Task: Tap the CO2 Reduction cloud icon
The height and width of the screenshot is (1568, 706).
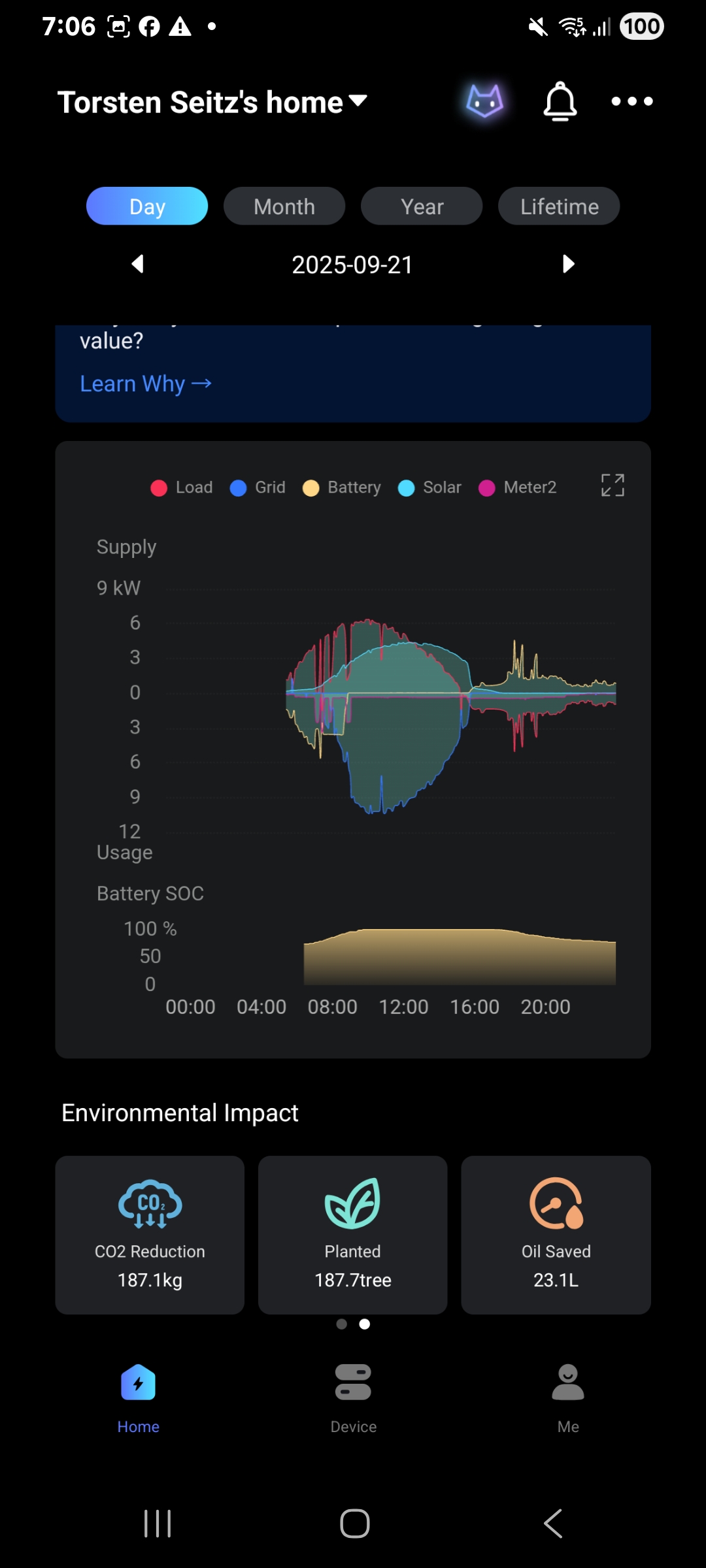Action: (x=150, y=1203)
